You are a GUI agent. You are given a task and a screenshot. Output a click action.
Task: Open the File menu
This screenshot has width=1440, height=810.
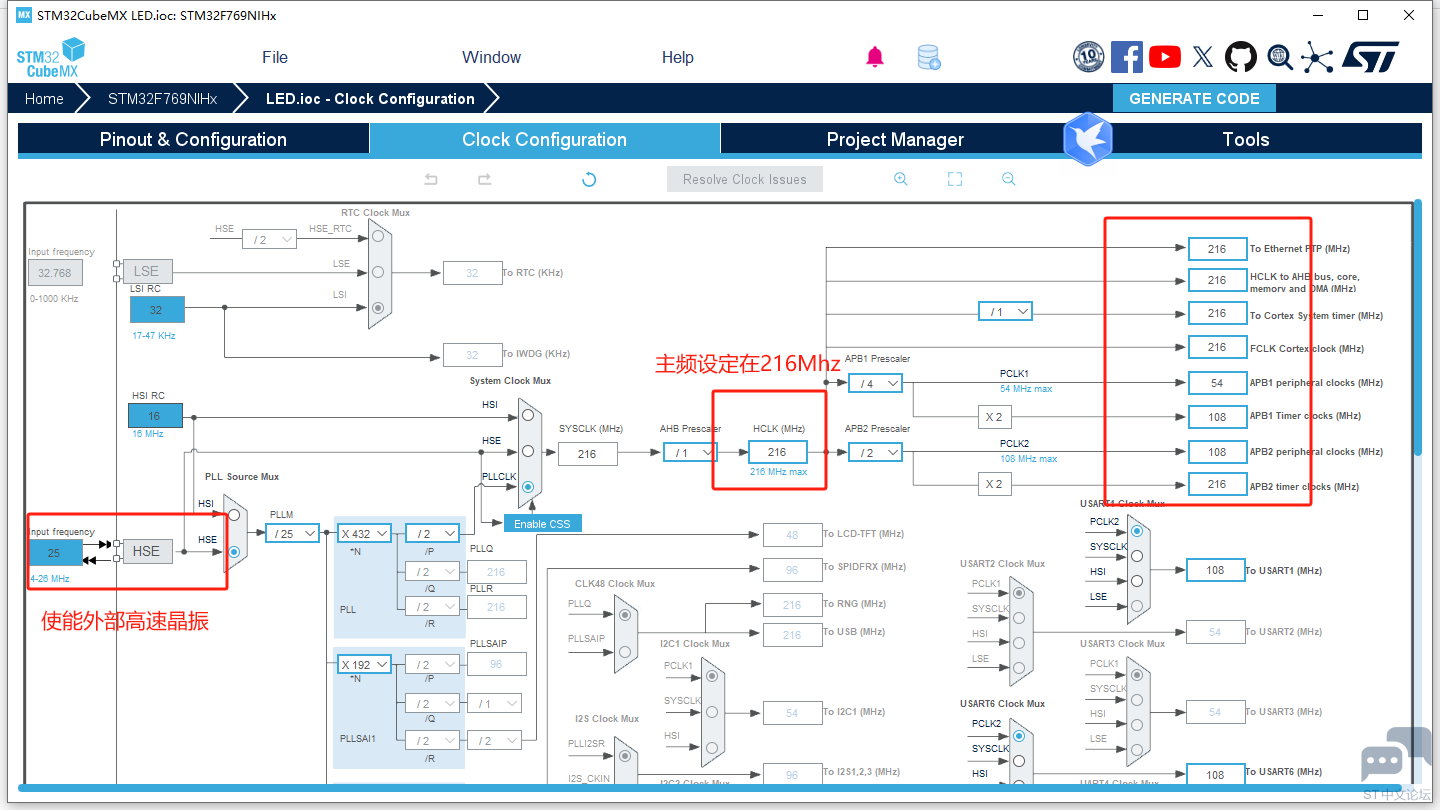(275, 57)
